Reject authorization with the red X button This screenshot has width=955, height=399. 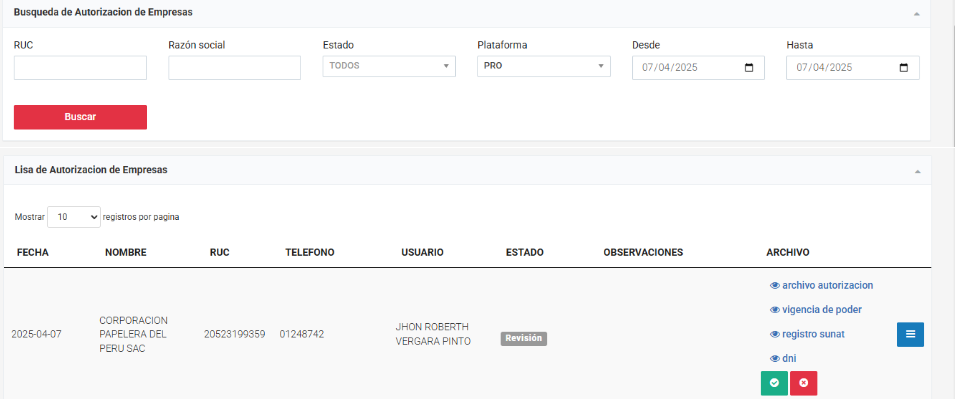tap(803, 383)
